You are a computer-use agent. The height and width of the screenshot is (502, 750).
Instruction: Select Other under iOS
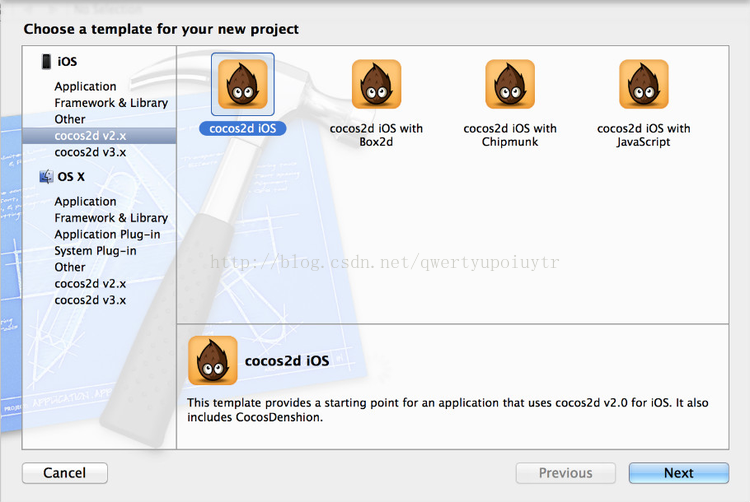point(70,119)
